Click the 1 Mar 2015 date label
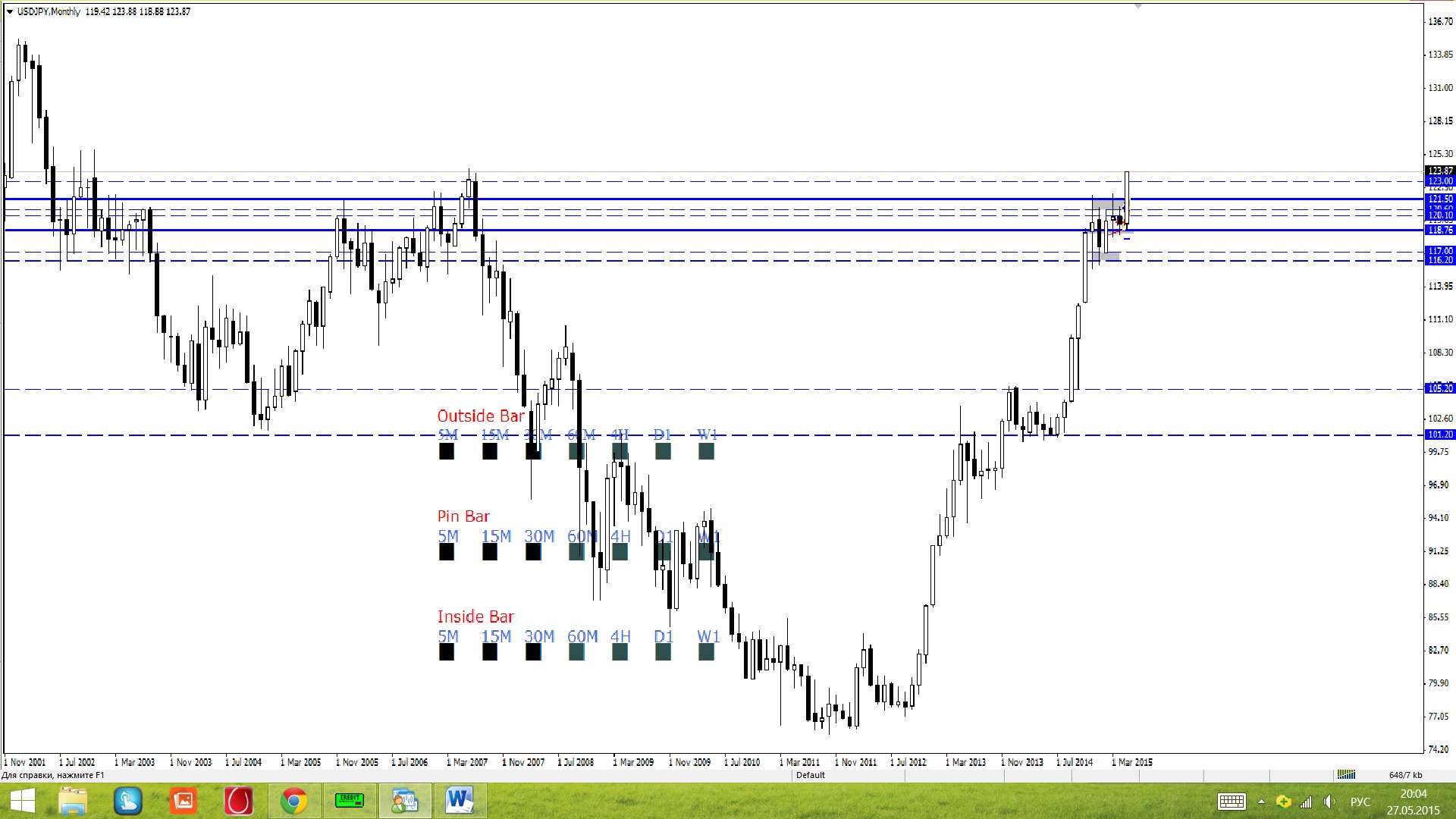 (x=1132, y=762)
